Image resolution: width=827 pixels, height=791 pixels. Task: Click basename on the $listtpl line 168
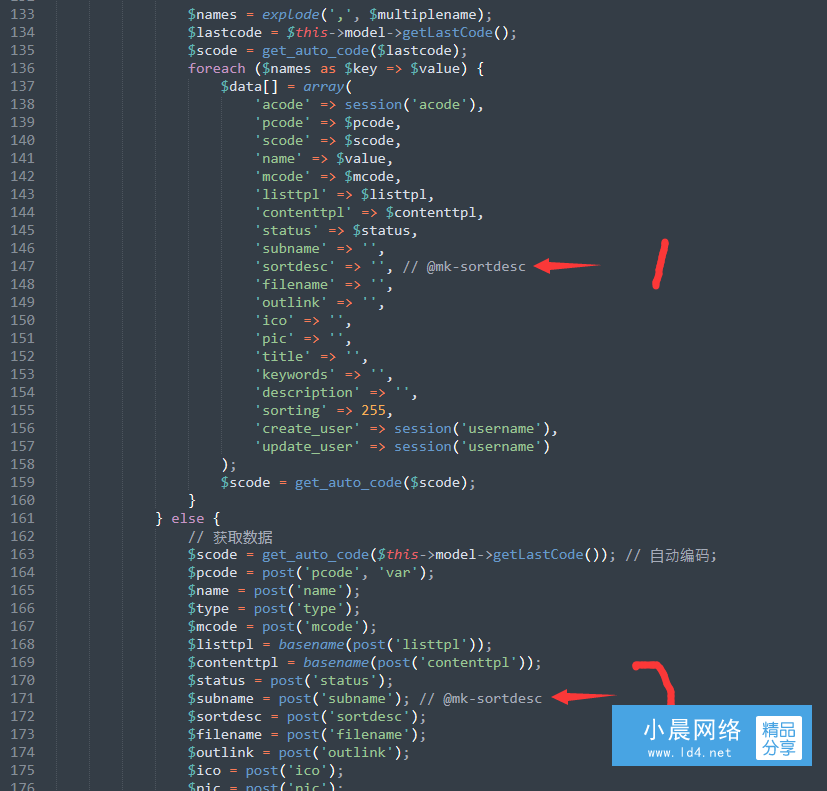pos(311,645)
